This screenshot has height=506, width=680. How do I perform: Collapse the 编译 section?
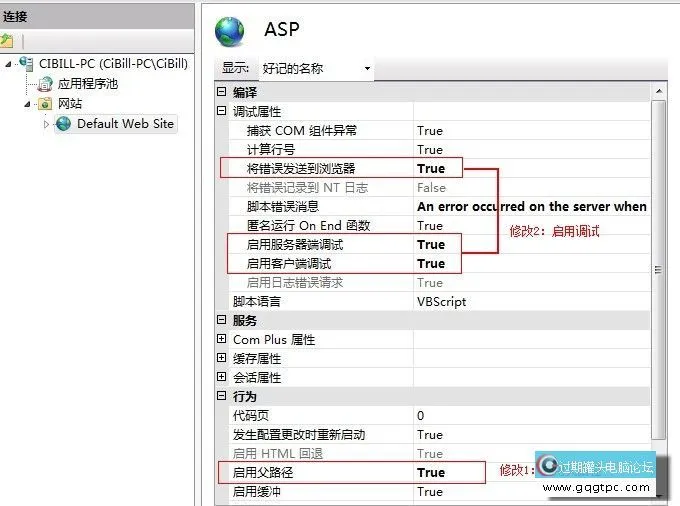pos(221,92)
